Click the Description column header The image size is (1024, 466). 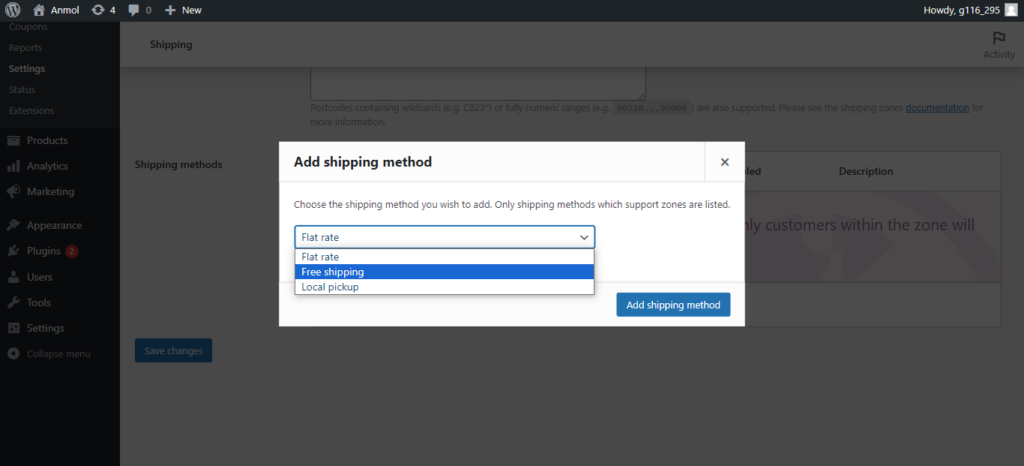(866, 171)
